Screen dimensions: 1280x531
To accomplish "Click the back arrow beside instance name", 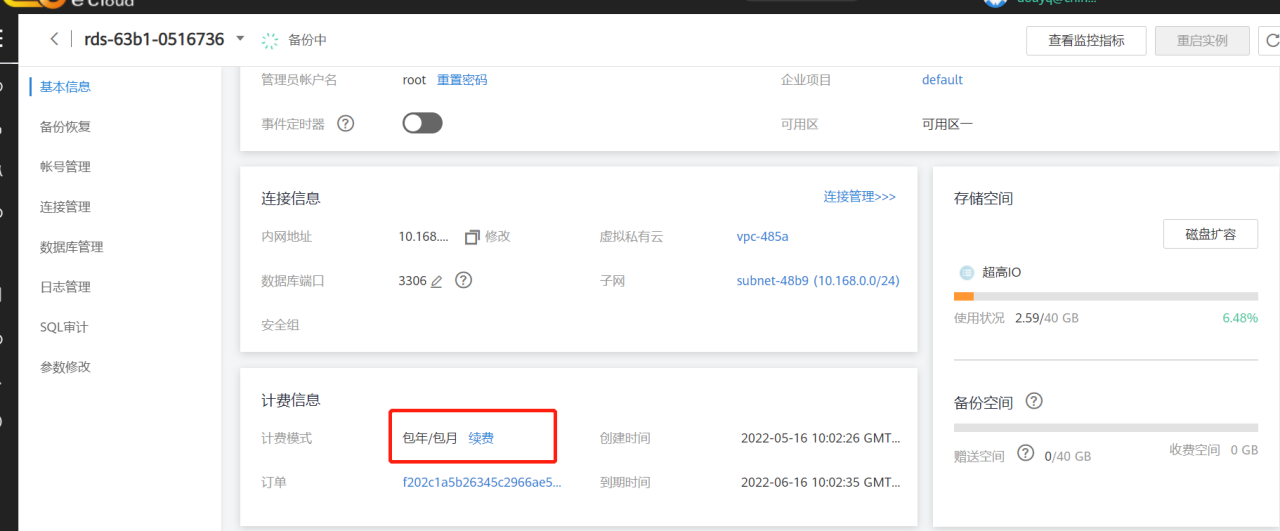I will click(54, 40).
